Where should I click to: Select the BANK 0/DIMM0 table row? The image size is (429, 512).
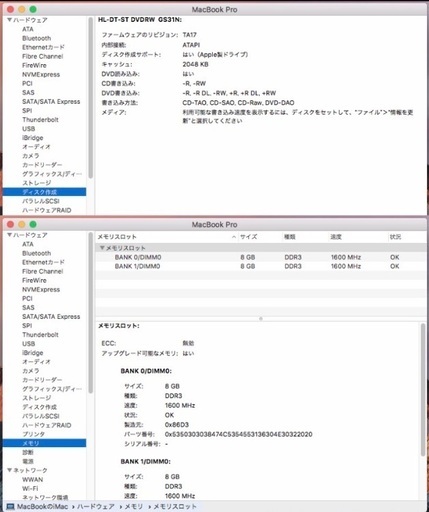pyautogui.click(x=261, y=257)
